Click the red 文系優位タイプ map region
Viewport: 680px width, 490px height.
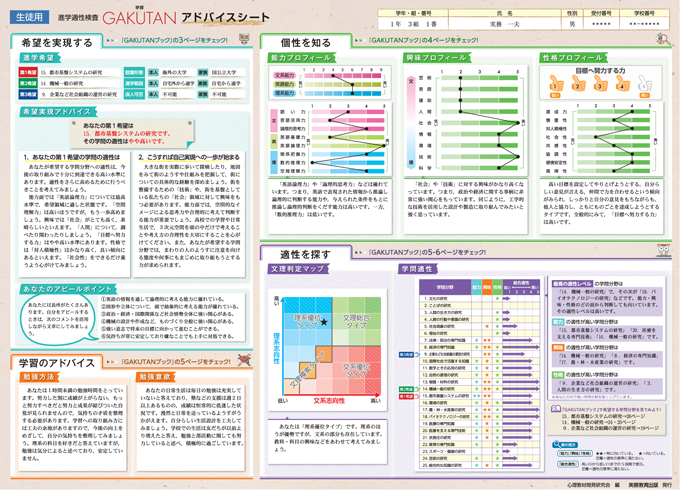tap(356, 370)
